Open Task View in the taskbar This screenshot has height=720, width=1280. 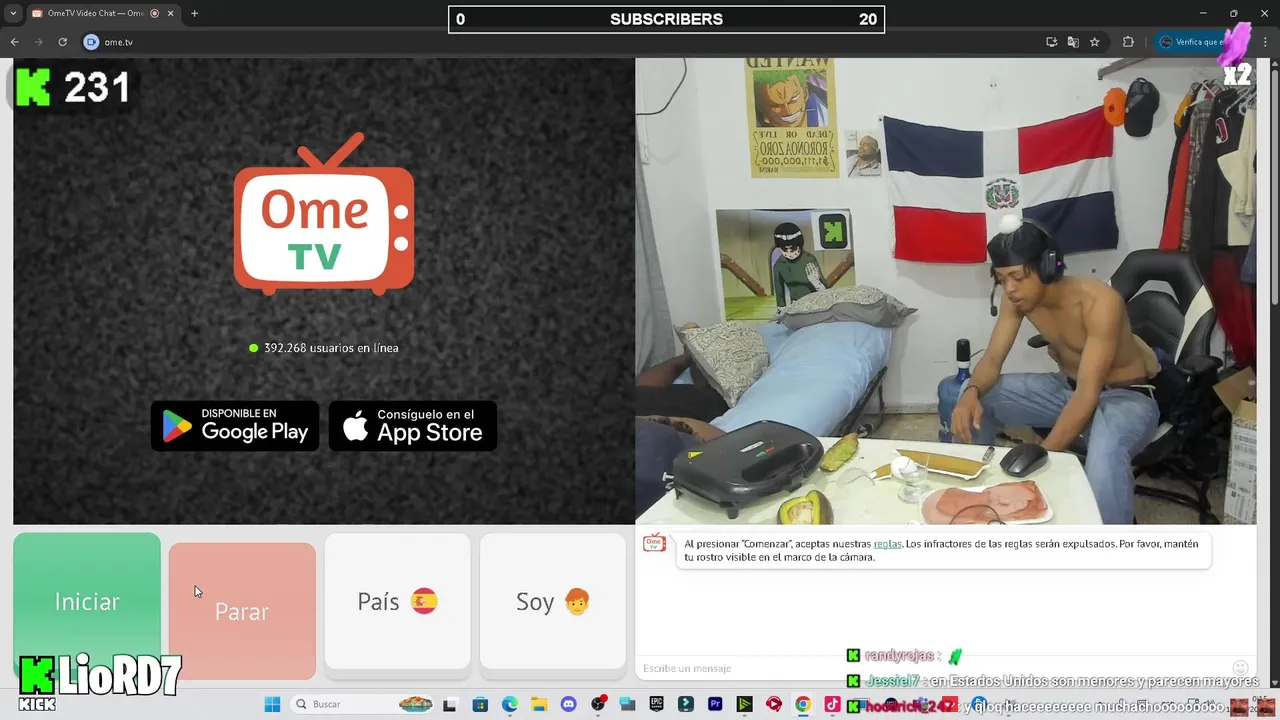(x=450, y=704)
